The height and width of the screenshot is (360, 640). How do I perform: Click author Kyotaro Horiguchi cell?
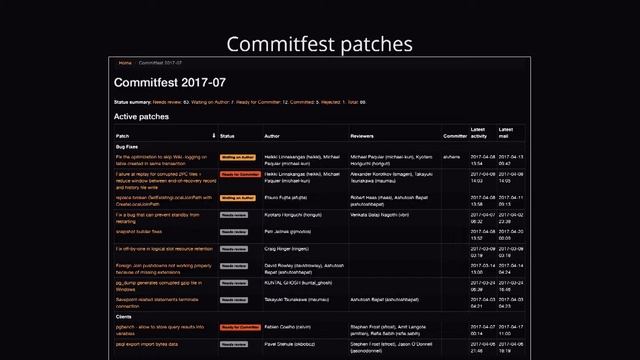[x=293, y=215]
